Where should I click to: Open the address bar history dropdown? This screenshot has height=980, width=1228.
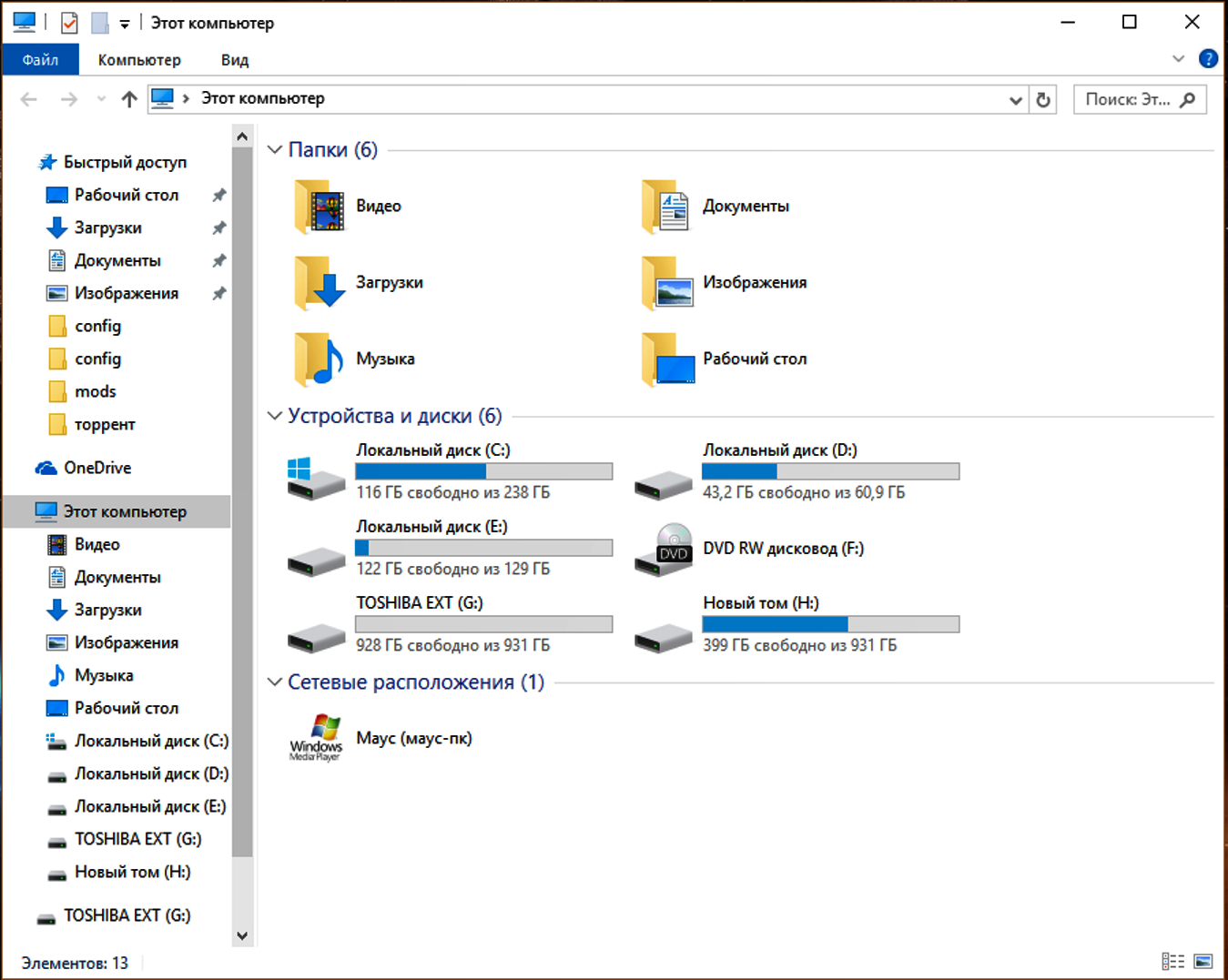click(1016, 100)
